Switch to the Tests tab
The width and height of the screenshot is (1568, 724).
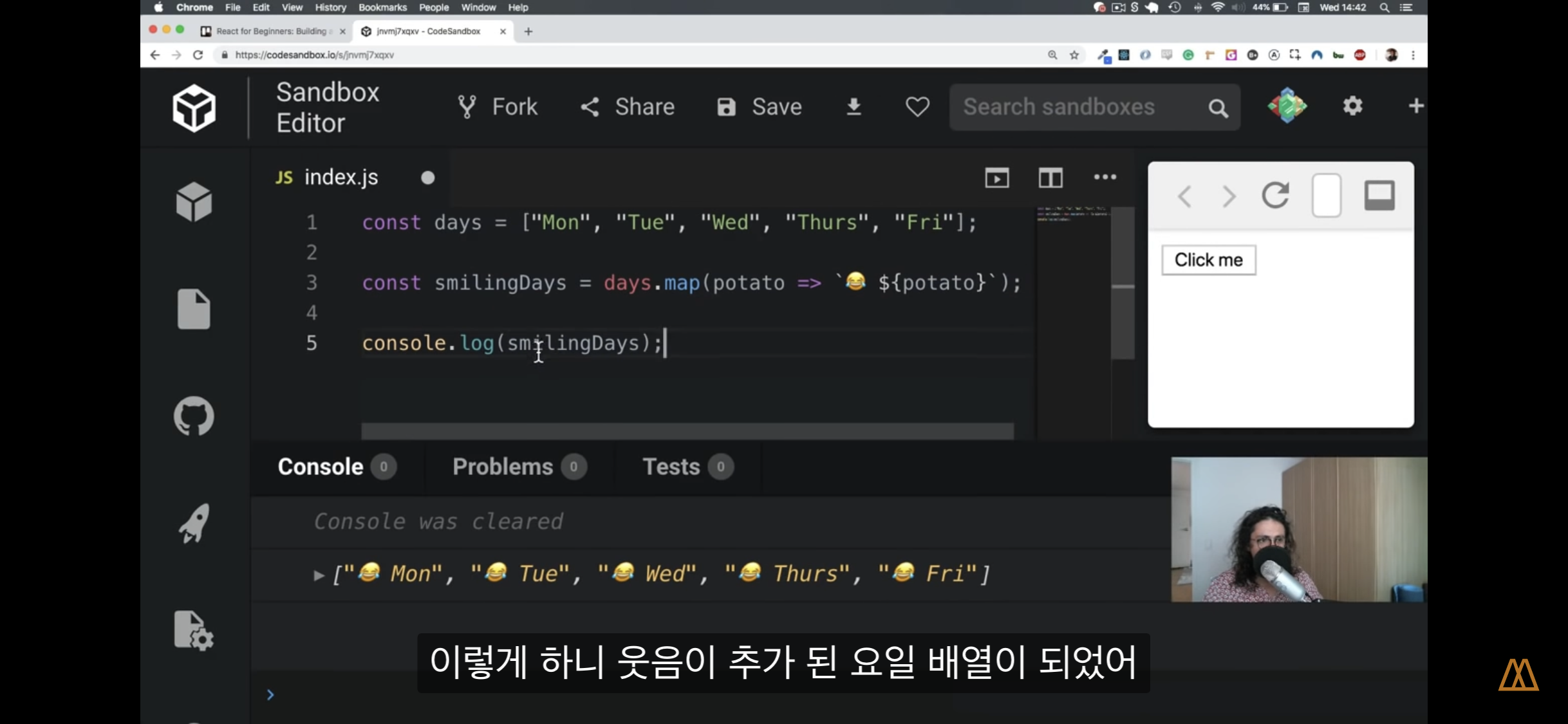click(687, 467)
